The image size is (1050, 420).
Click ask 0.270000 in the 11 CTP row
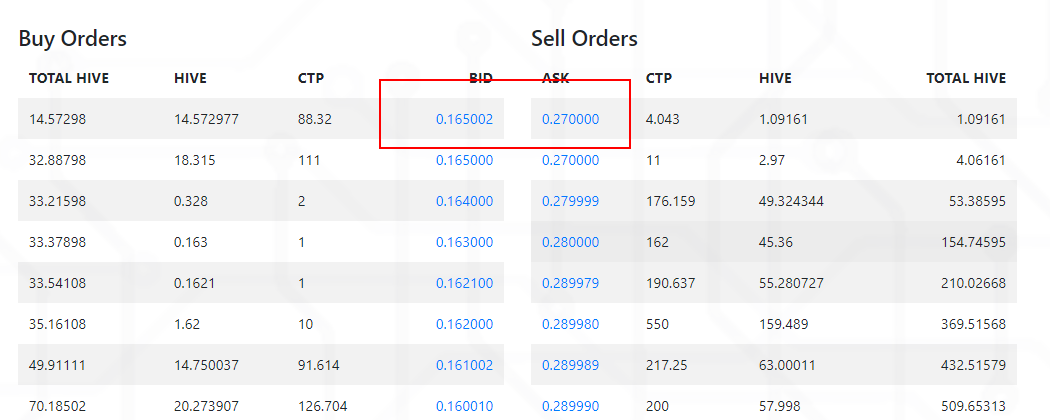tap(571, 160)
